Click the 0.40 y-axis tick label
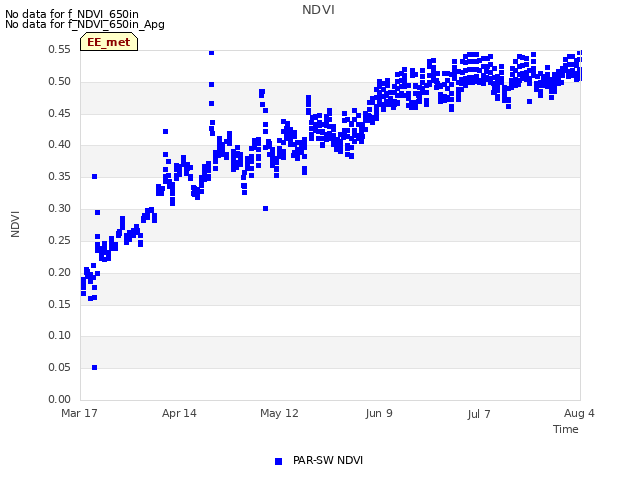 [59, 144]
